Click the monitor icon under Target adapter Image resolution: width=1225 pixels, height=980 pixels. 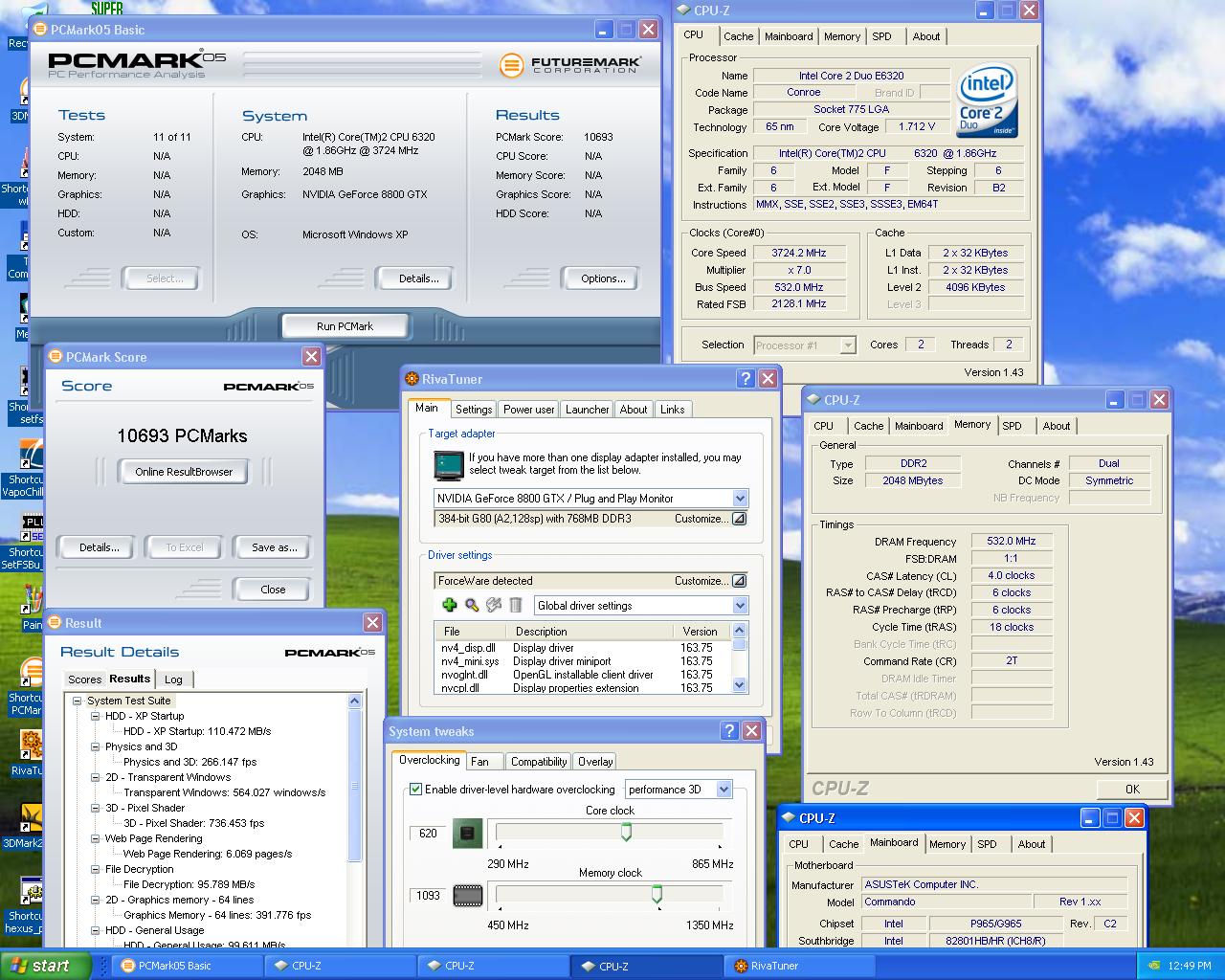(449, 465)
